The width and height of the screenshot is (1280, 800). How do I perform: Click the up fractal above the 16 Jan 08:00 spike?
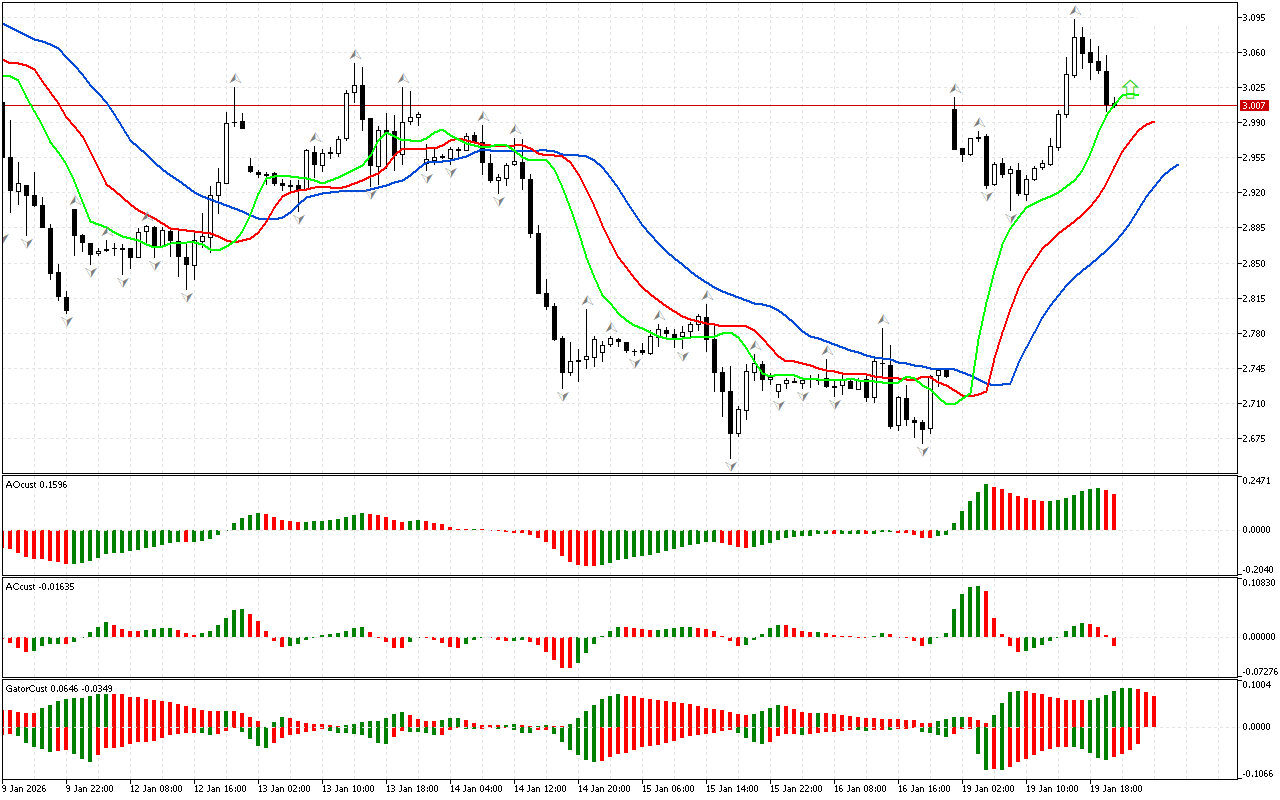pyautogui.click(x=883, y=319)
